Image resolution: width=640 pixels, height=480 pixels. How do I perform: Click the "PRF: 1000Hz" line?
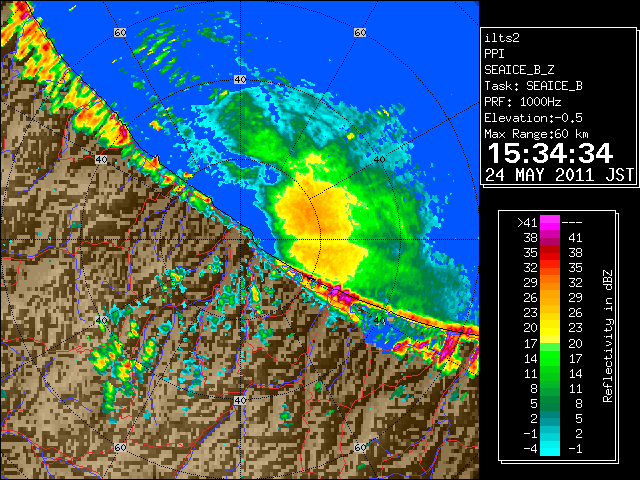[522, 102]
